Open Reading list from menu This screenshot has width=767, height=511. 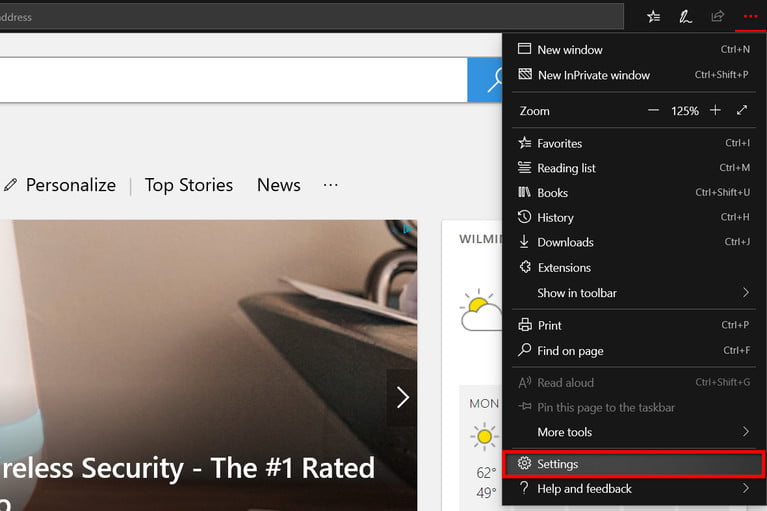[x=633, y=168]
